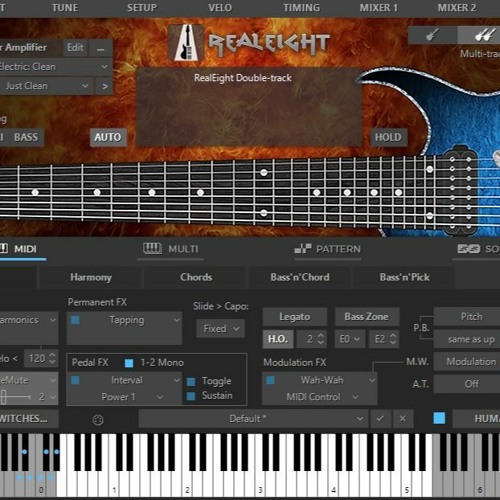The width and height of the screenshot is (500, 500).
Task: Click the Bass Zone button
Action: coord(367,317)
